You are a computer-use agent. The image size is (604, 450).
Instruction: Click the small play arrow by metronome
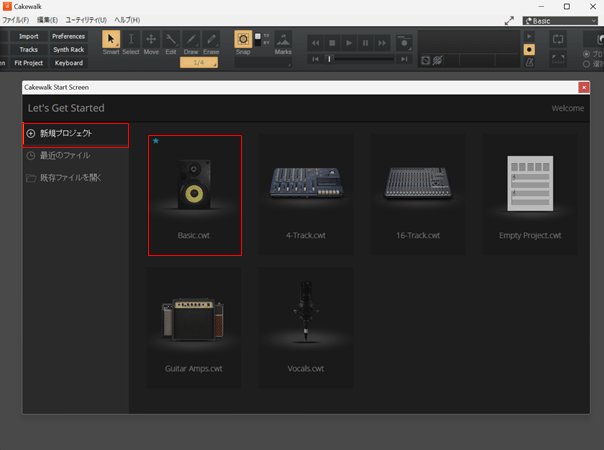pos(529,36)
